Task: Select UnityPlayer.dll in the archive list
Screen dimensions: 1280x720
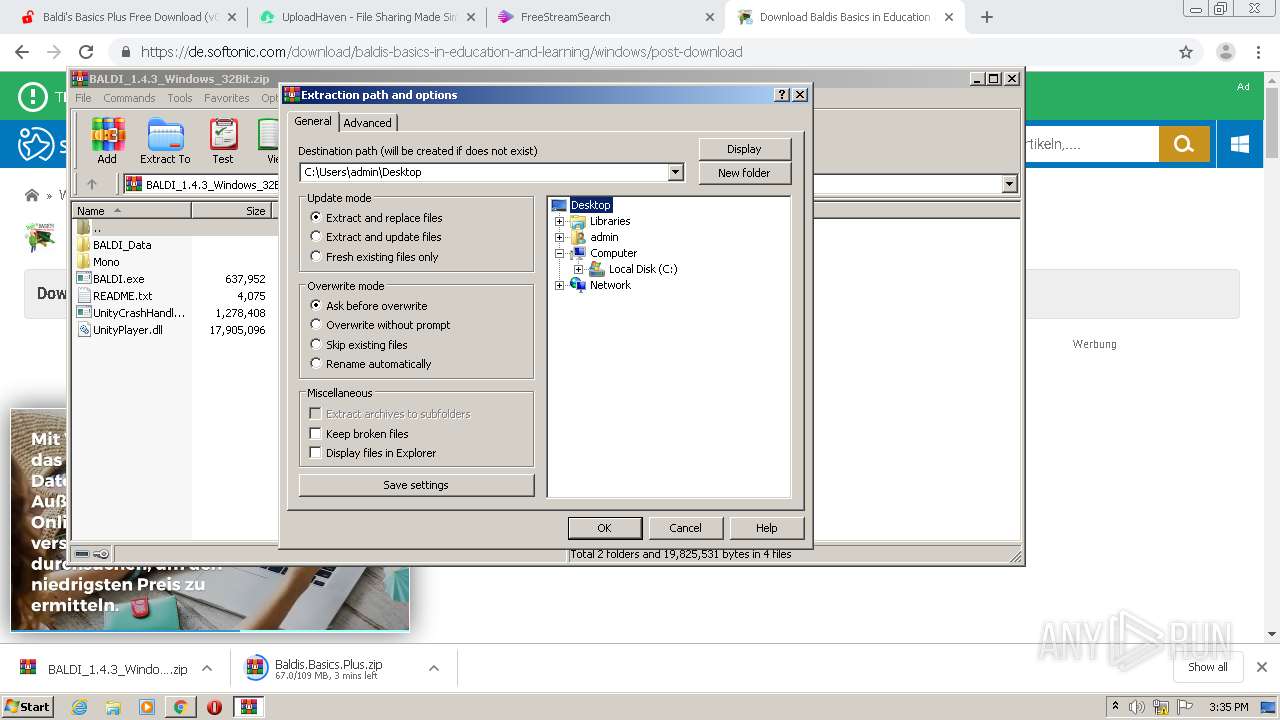Action: pos(127,330)
